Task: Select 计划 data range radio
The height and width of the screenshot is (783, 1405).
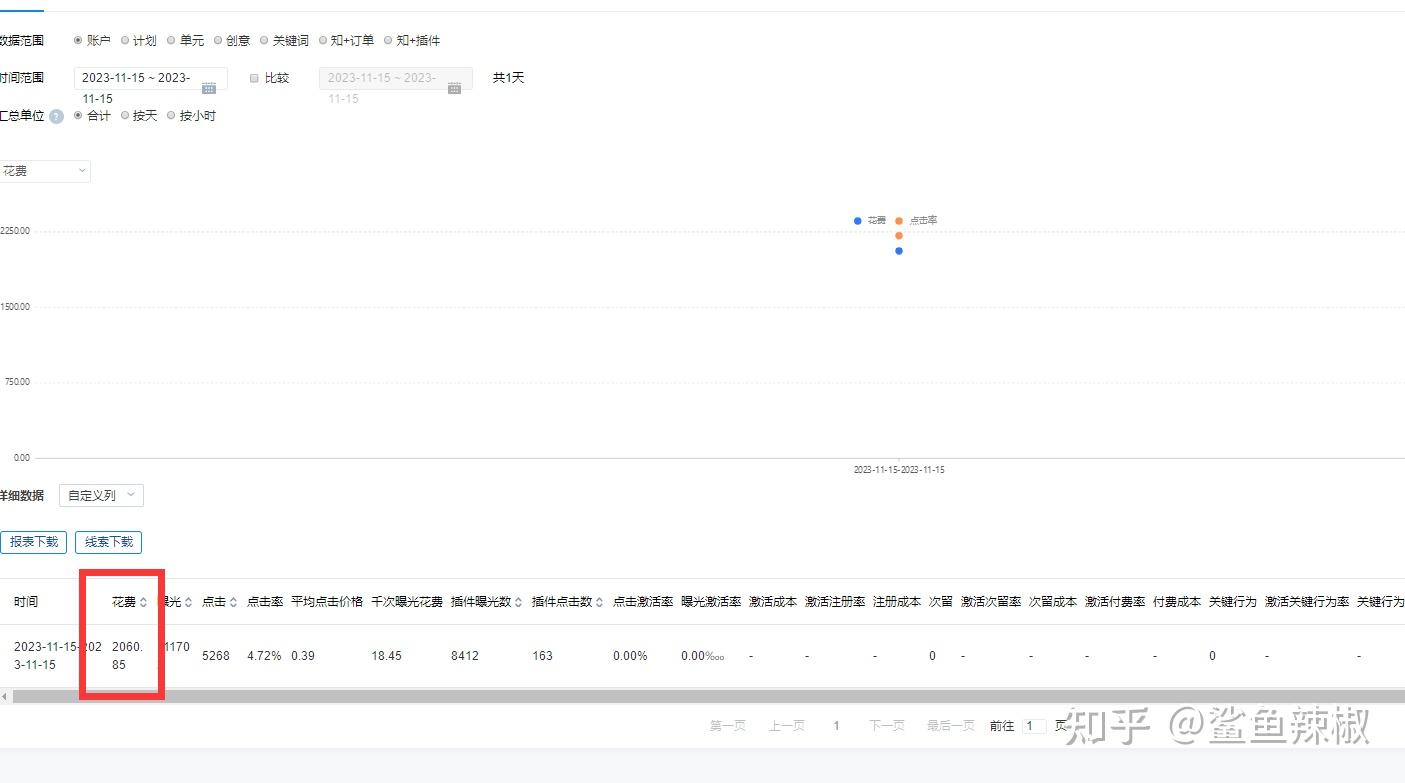Action: pyautogui.click(x=125, y=41)
